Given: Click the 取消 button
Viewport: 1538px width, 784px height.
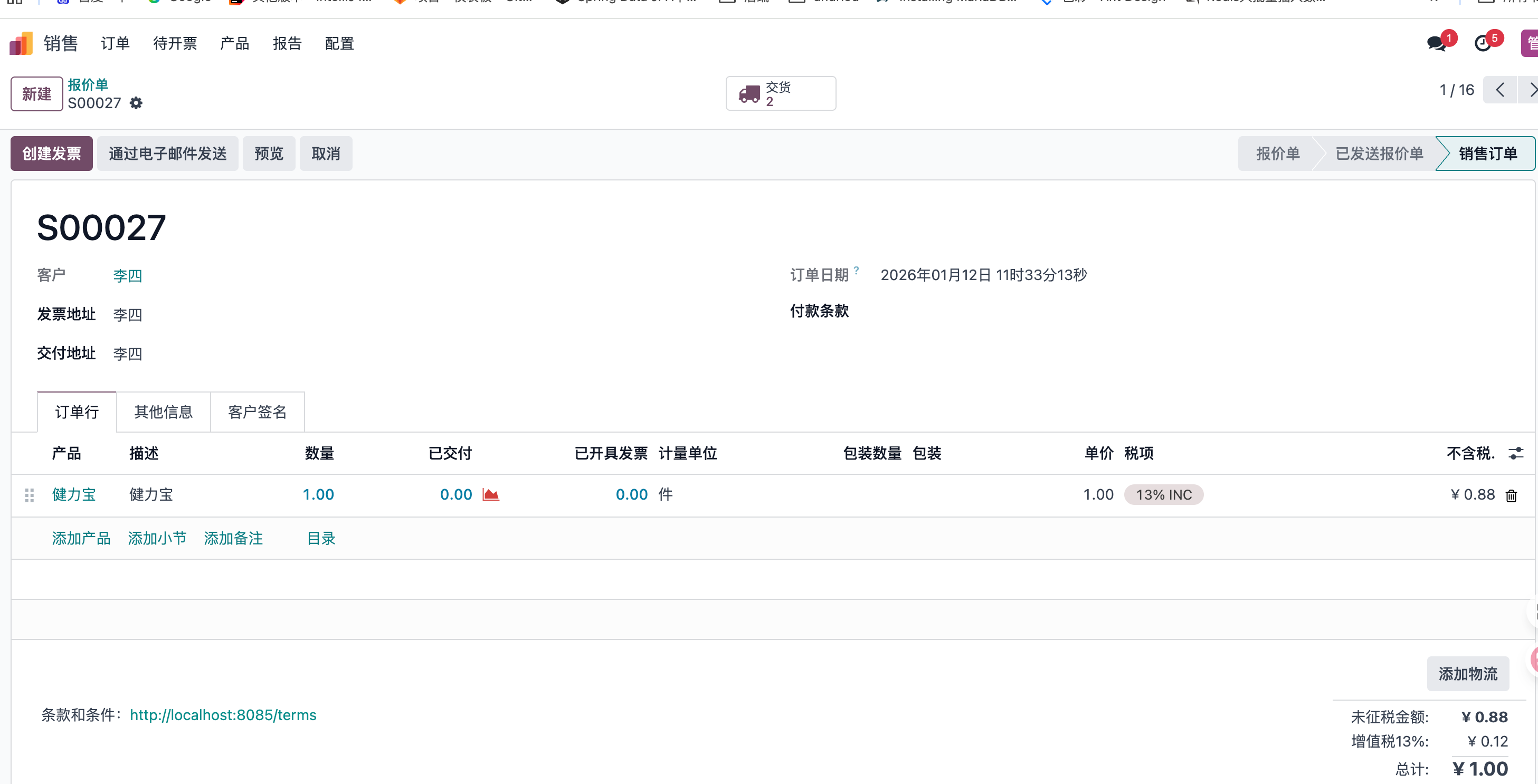Looking at the screenshot, I should pyautogui.click(x=326, y=154).
